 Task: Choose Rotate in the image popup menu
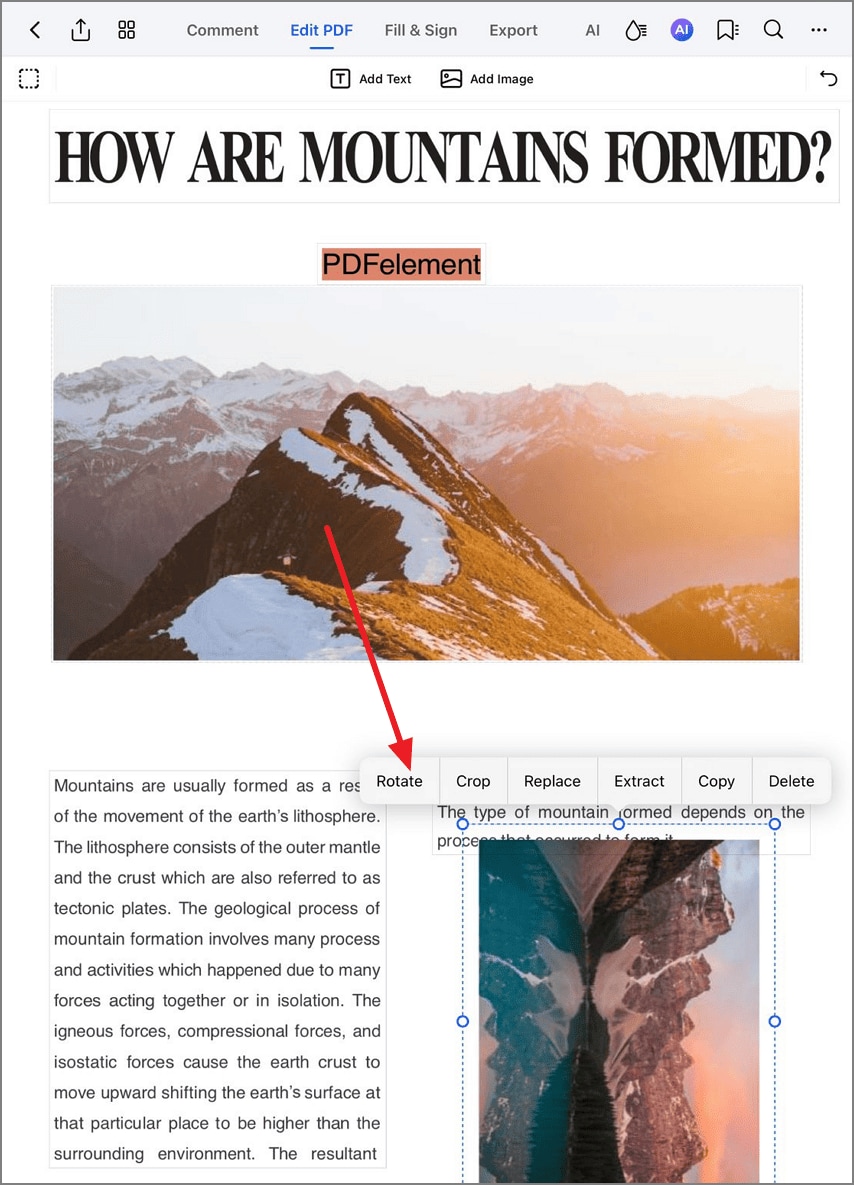pos(399,781)
